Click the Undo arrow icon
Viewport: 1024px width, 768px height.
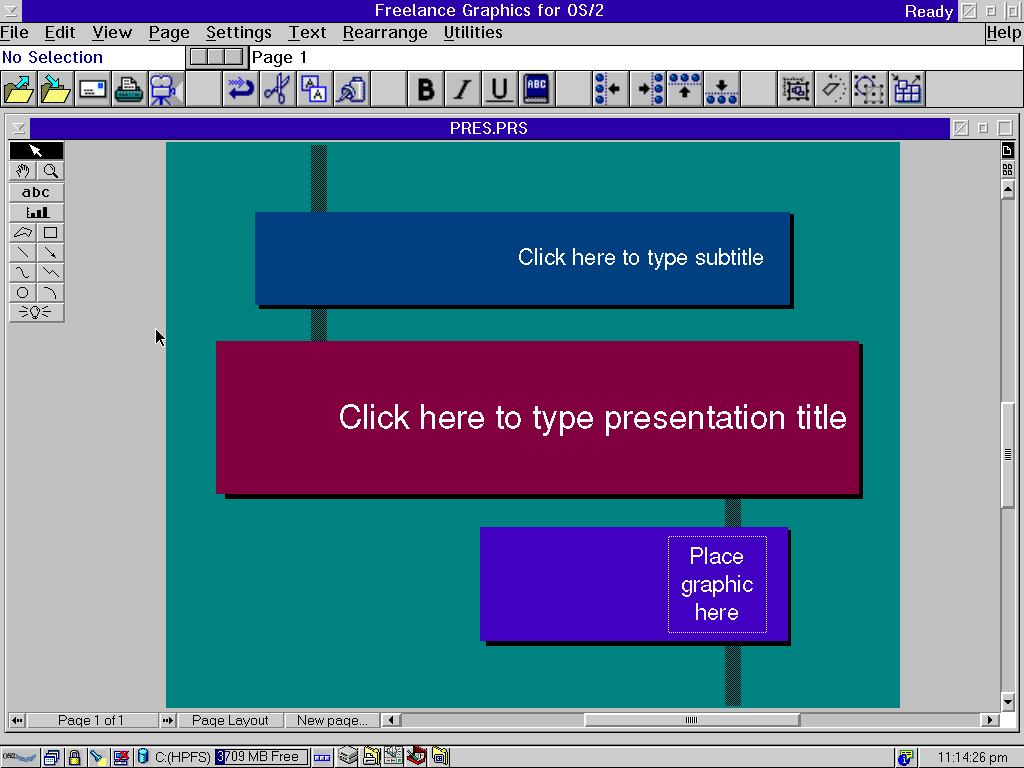(x=241, y=89)
